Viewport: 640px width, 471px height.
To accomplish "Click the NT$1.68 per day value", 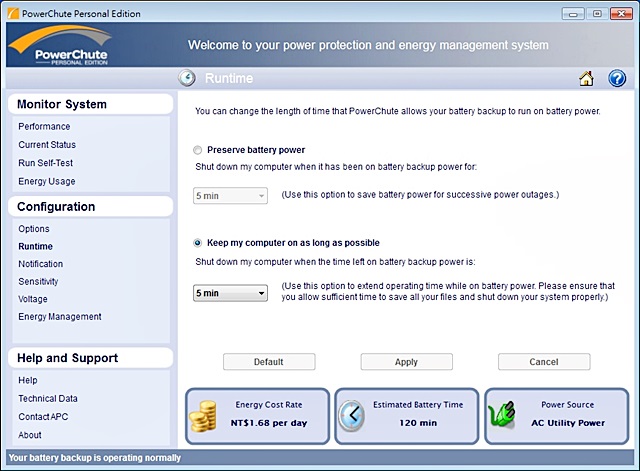I will 269,423.
